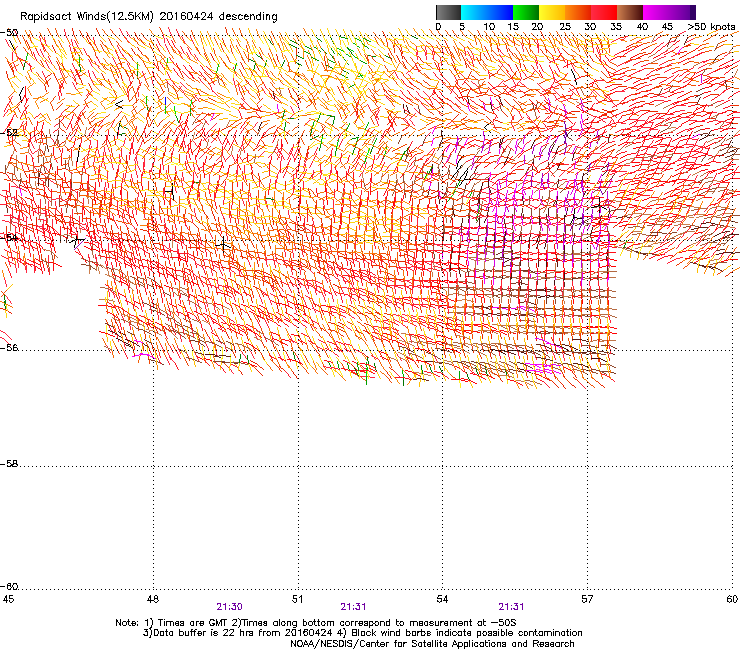This screenshot has width=740, height=650.
Task: Click the red 30-35 knots legend swatch
Action: pos(604,12)
